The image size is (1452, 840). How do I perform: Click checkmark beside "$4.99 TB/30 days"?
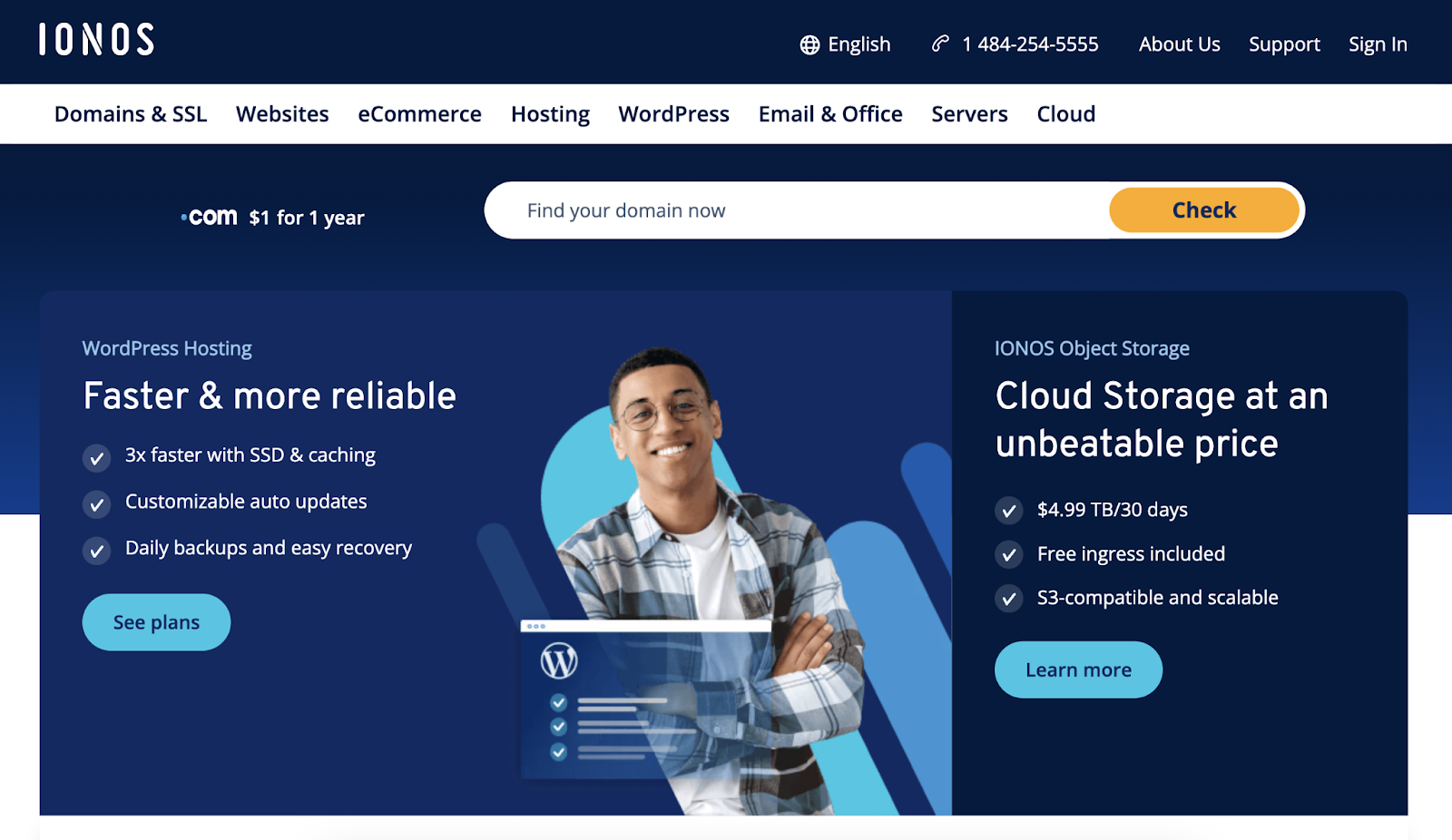pyautogui.click(x=1008, y=511)
